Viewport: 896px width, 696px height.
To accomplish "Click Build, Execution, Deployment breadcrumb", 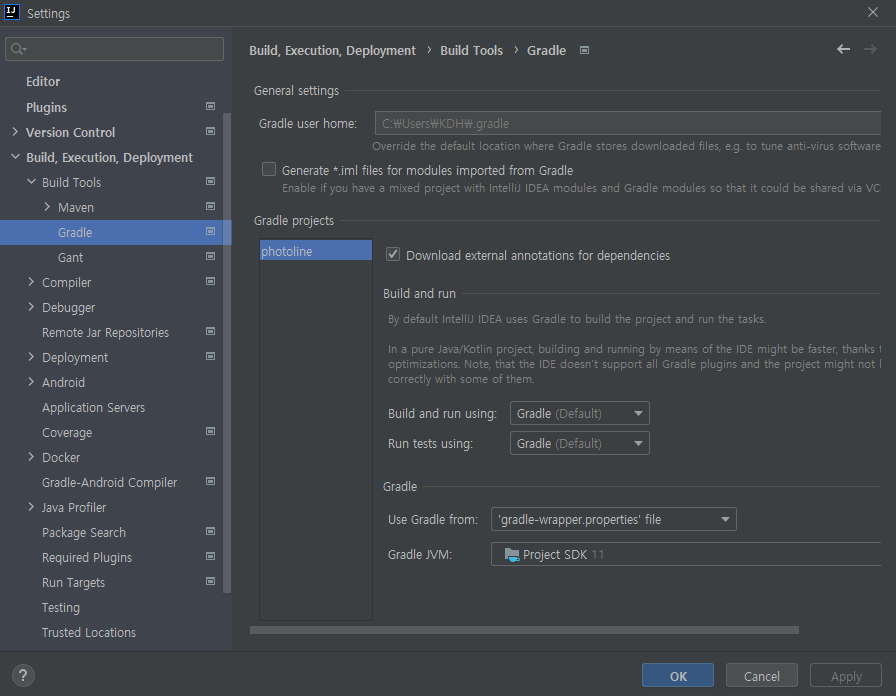I will [333, 51].
